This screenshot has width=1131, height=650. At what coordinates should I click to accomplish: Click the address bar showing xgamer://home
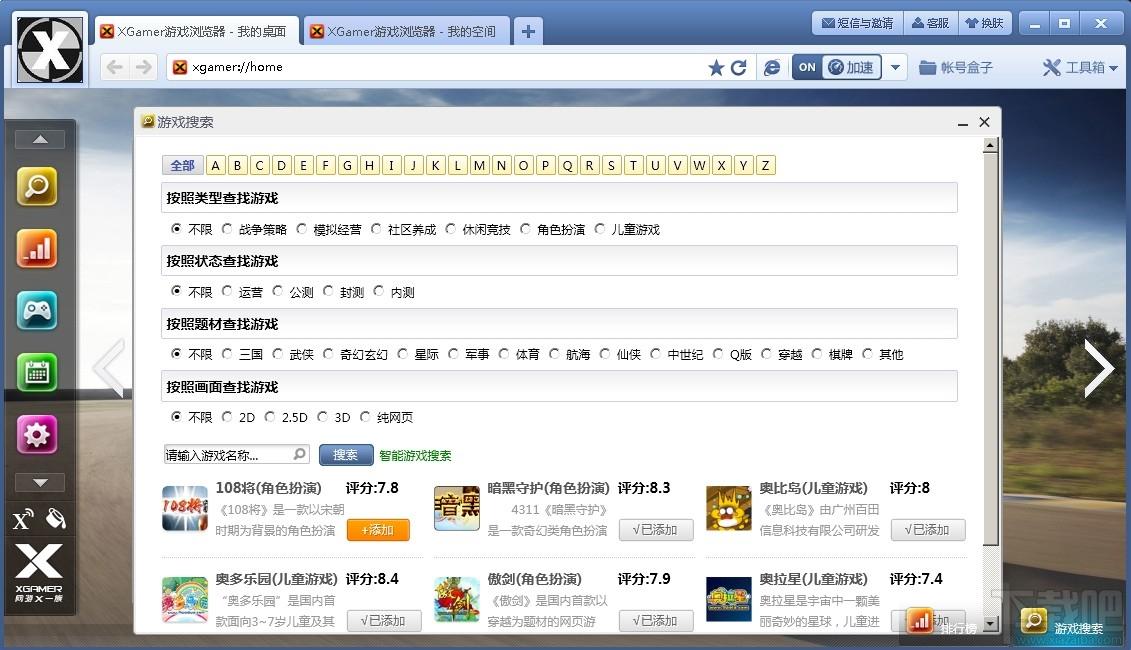pyautogui.click(x=437, y=67)
